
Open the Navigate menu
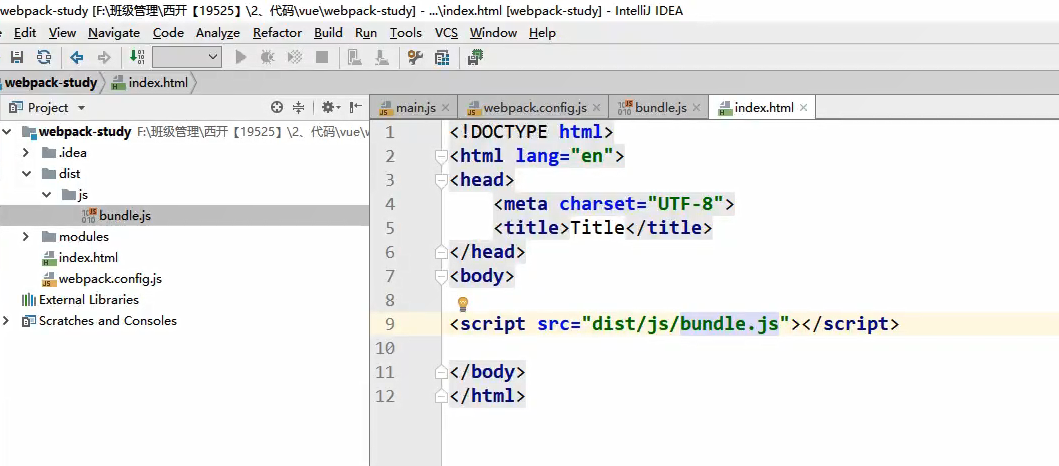coord(114,32)
